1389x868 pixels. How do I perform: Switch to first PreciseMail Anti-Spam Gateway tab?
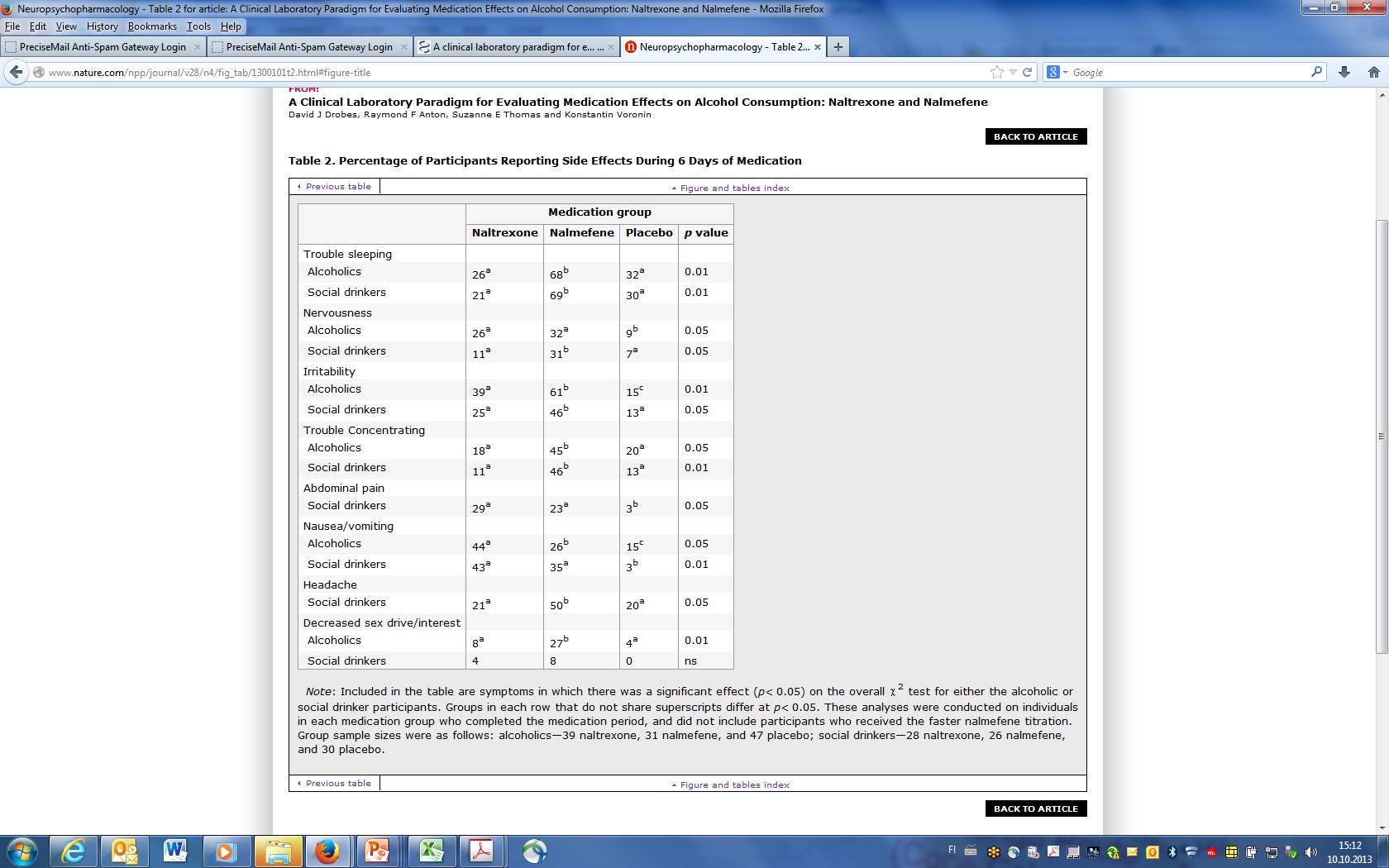pyautogui.click(x=103, y=47)
